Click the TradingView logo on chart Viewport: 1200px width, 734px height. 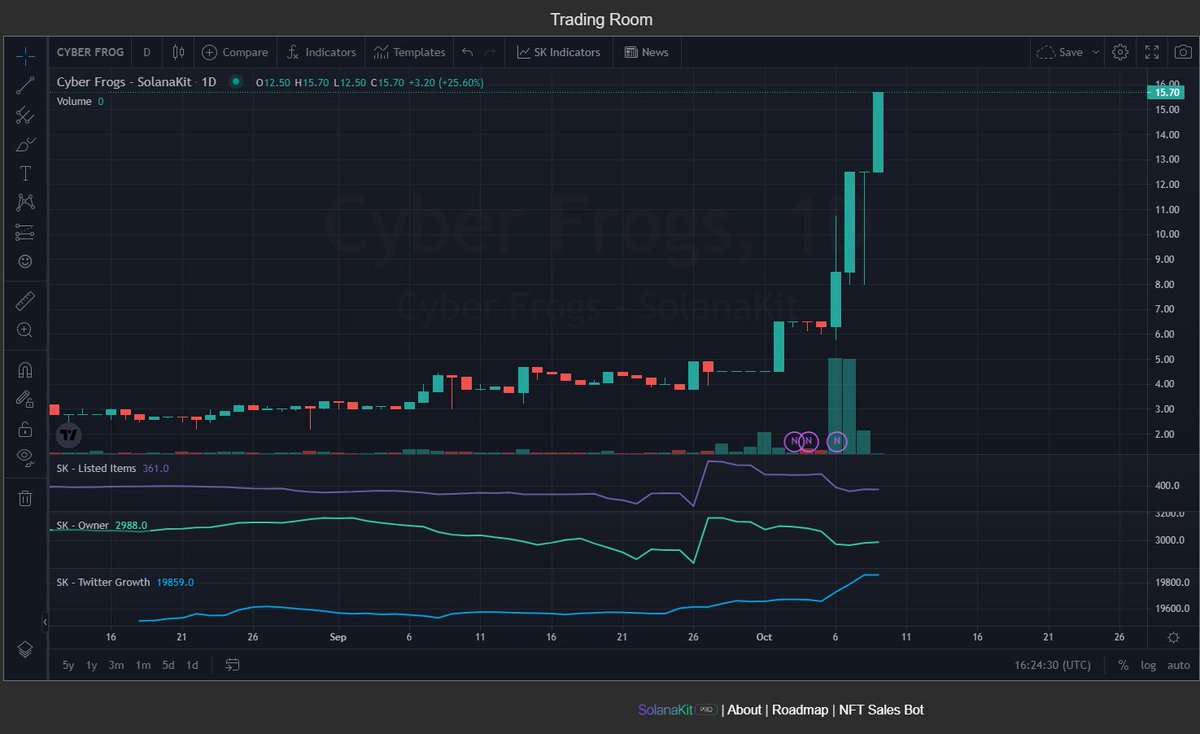[x=69, y=435]
